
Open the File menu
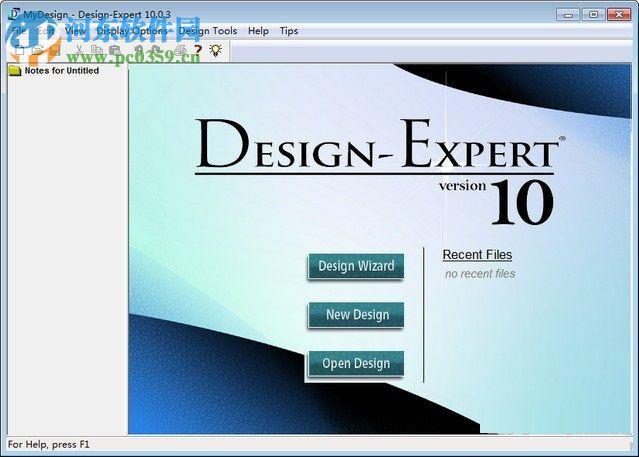[19, 31]
